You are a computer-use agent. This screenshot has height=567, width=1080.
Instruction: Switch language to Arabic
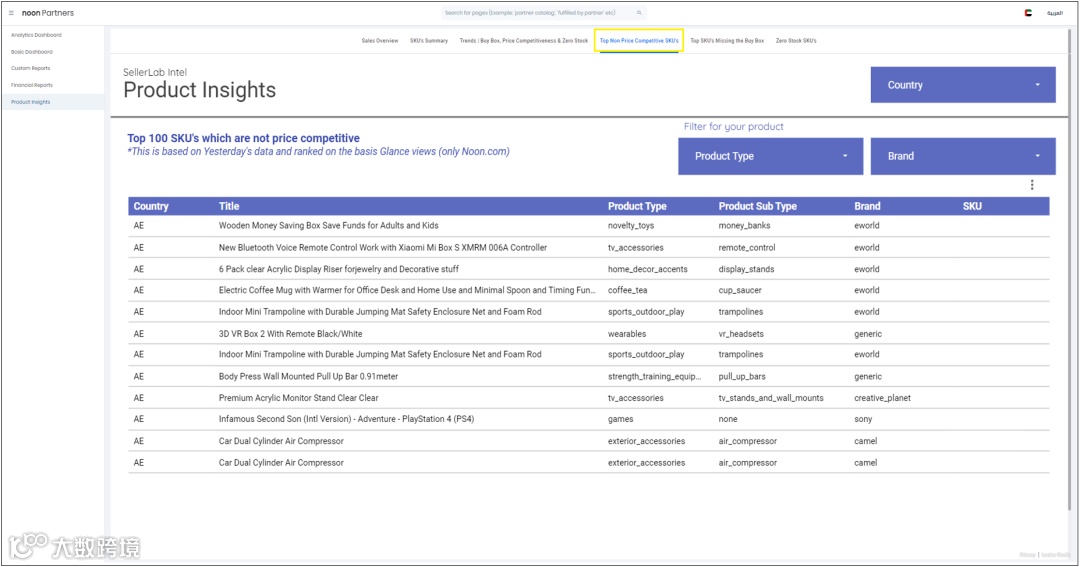click(x=1055, y=13)
